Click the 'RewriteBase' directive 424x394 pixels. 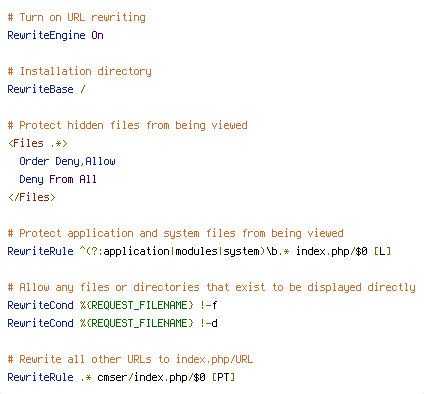pyautogui.click(x=40, y=89)
